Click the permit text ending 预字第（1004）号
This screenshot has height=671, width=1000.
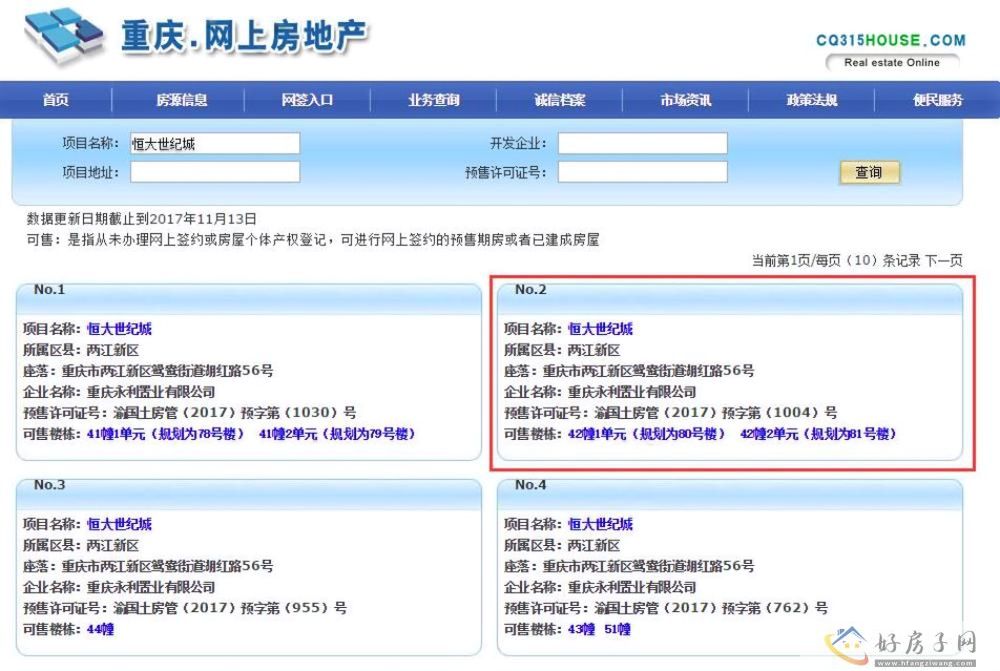tap(670, 413)
